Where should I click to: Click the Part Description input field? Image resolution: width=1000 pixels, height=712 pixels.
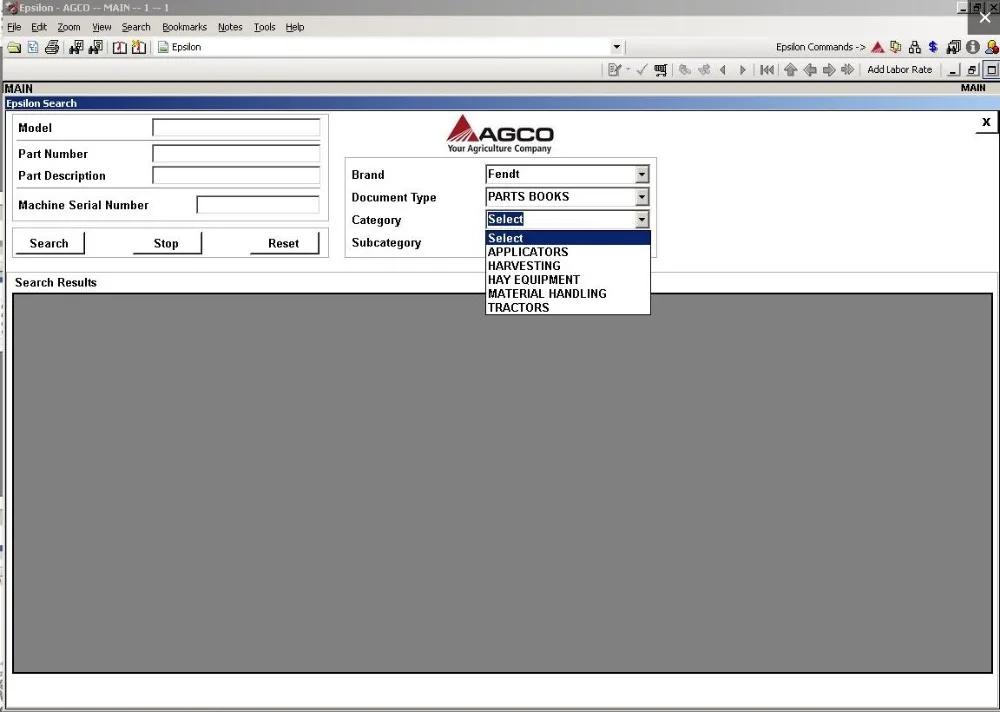(x=236, y=175)
